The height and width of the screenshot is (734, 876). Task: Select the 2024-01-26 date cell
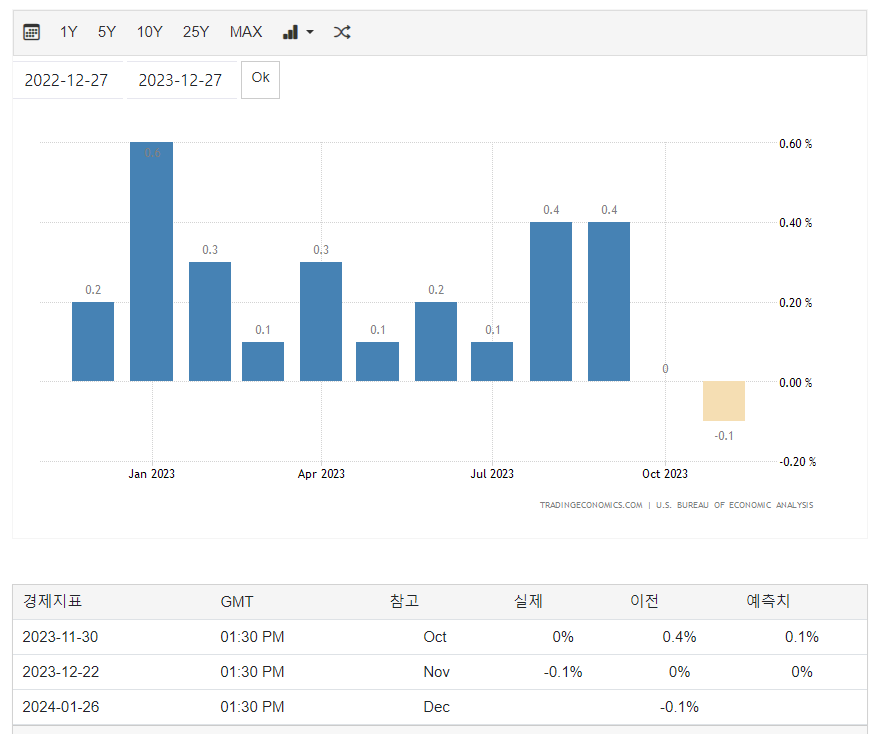pos(60,707)
